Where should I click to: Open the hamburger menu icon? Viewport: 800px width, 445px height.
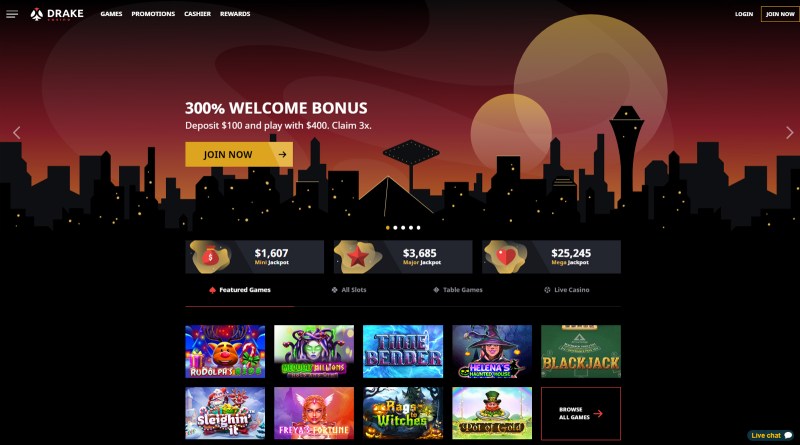(x=12, y=14)
